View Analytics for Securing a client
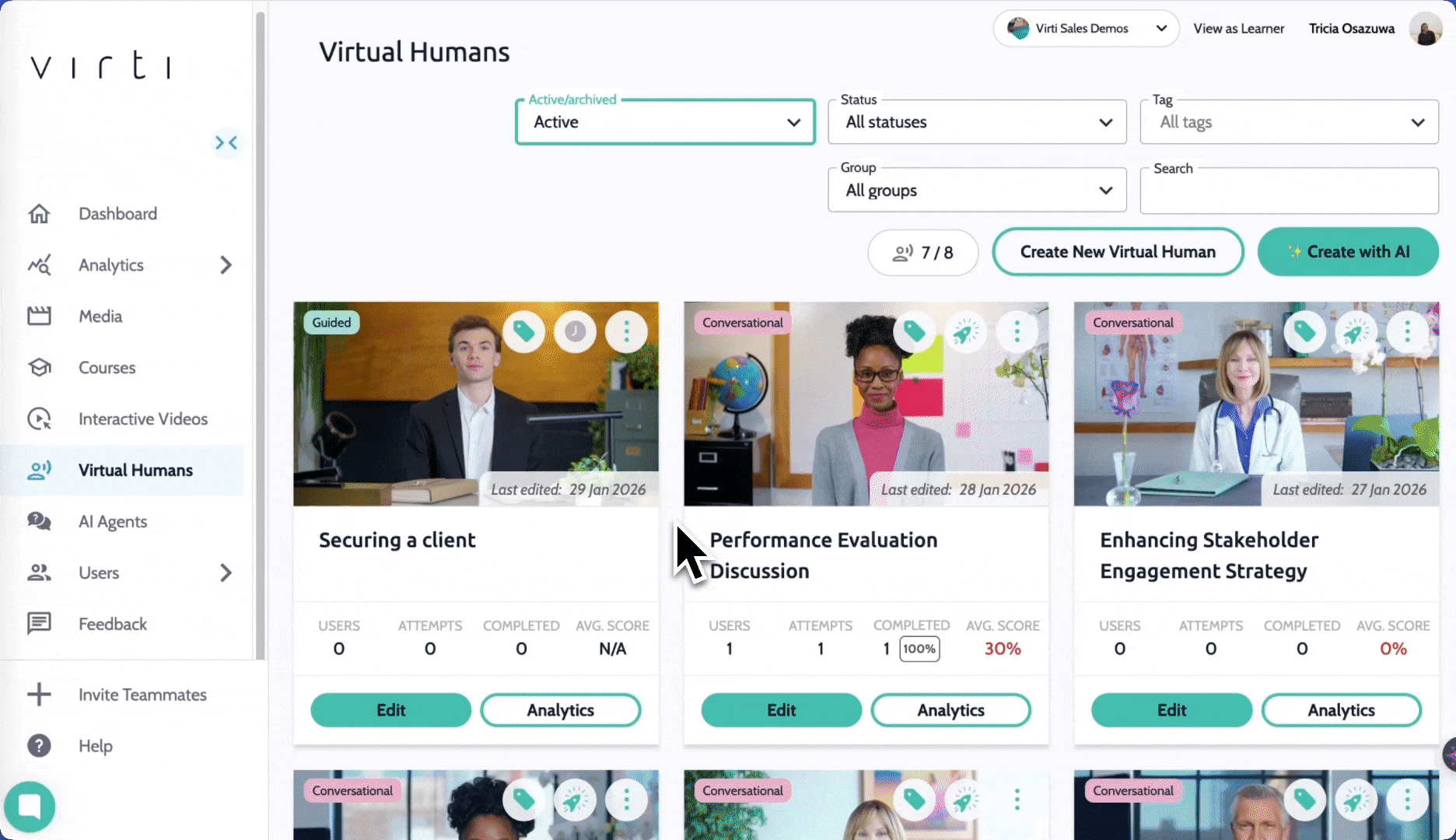1456x840 pixels. 560,710
